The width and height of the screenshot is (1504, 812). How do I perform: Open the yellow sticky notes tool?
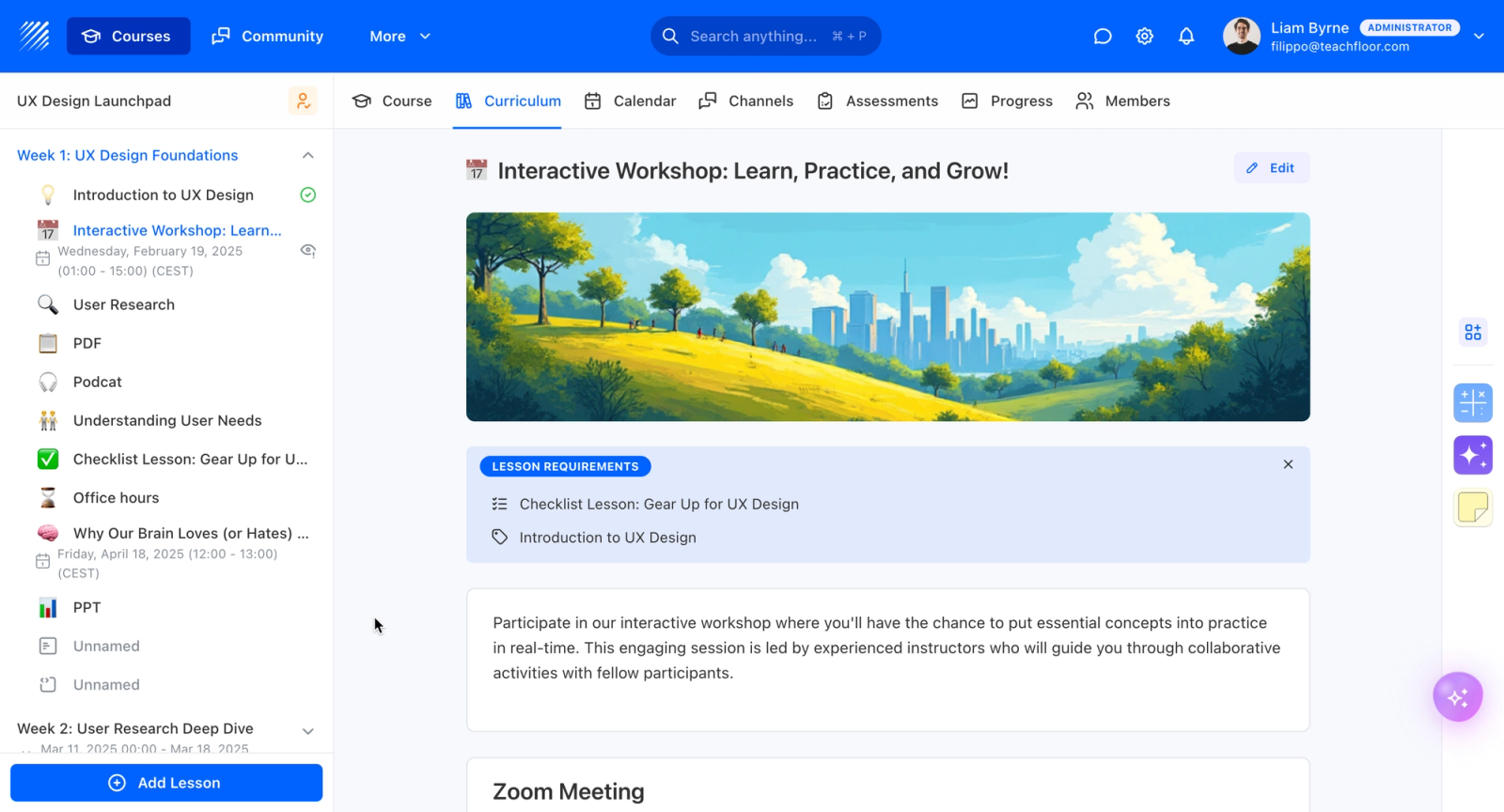click(1473, 507)
